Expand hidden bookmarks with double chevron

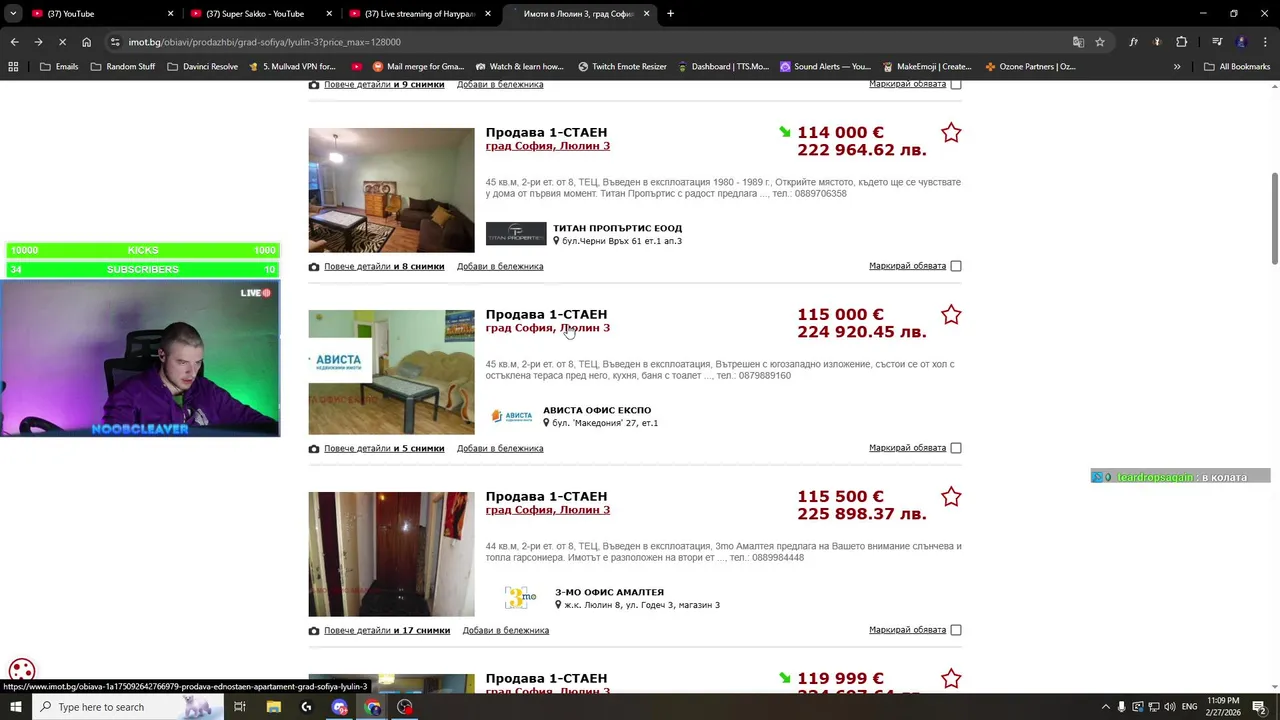1177,67
